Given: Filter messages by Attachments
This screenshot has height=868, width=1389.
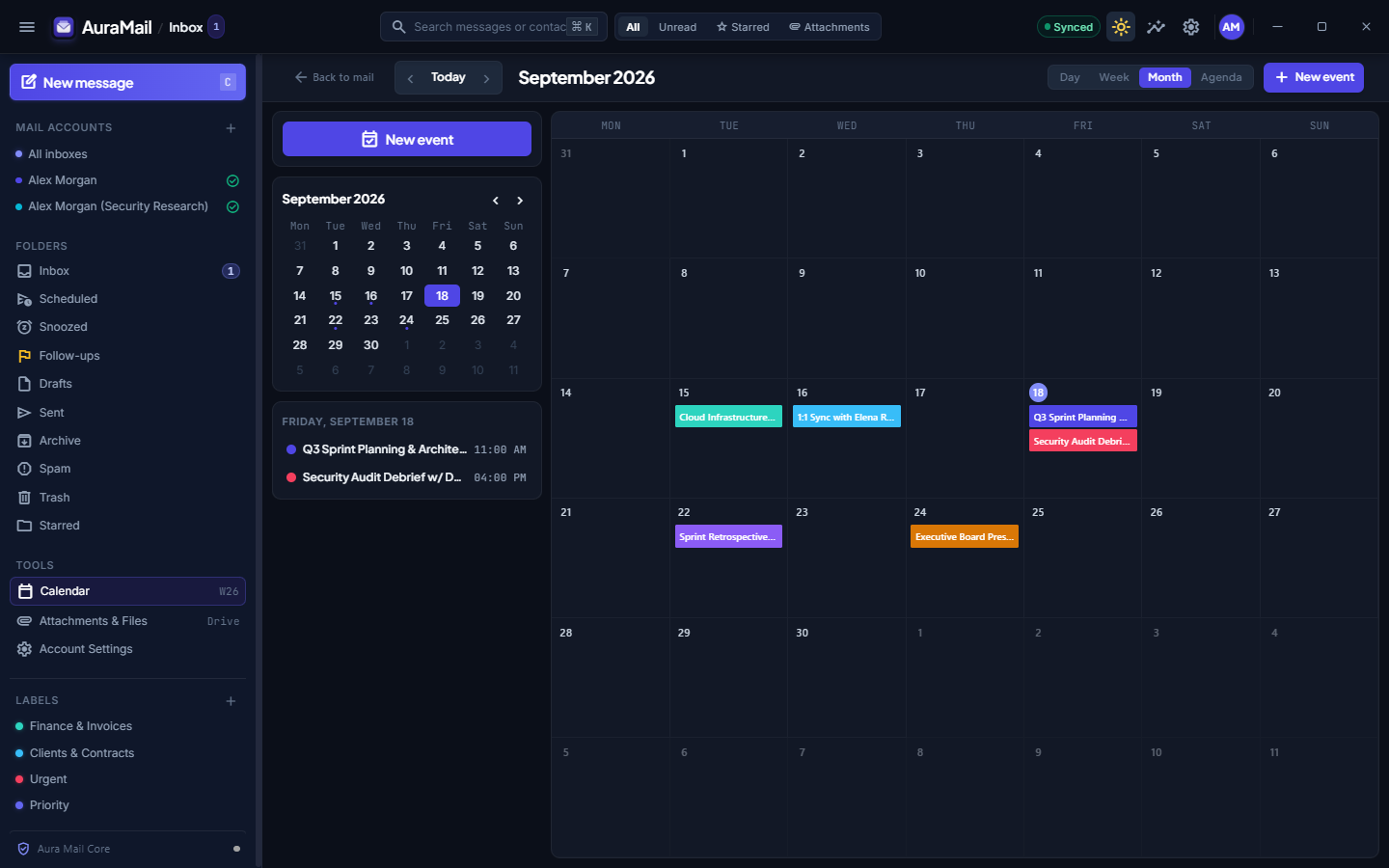Looking at the screenshot, I should point(830,27).
